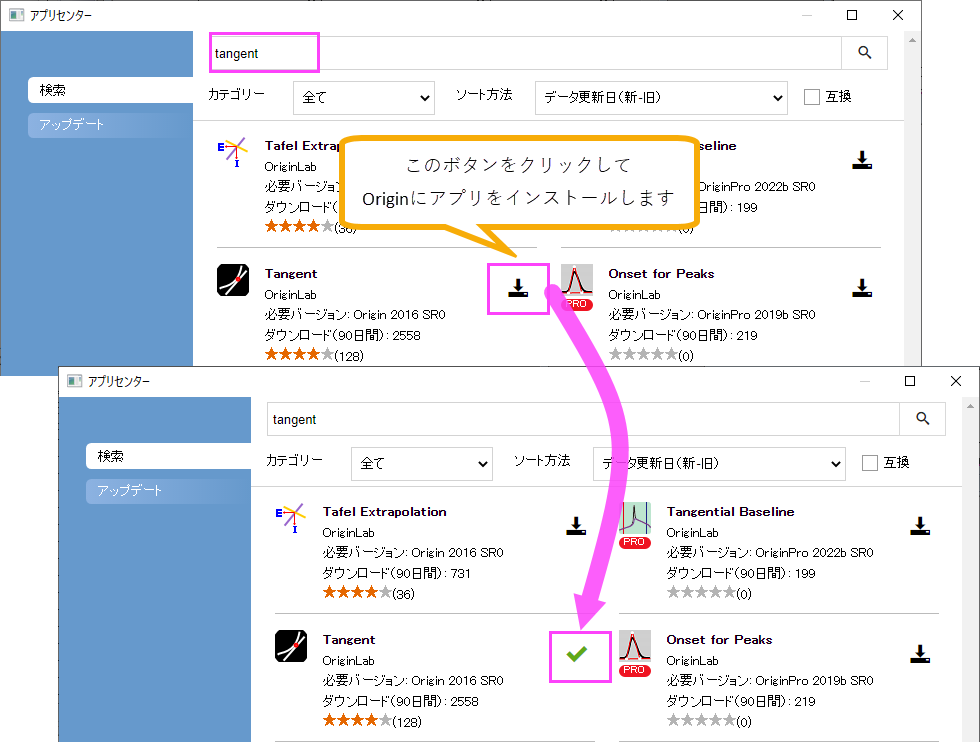Click the scroll-up arrow in the back window
980x742 pixels.
pos(912,40)
